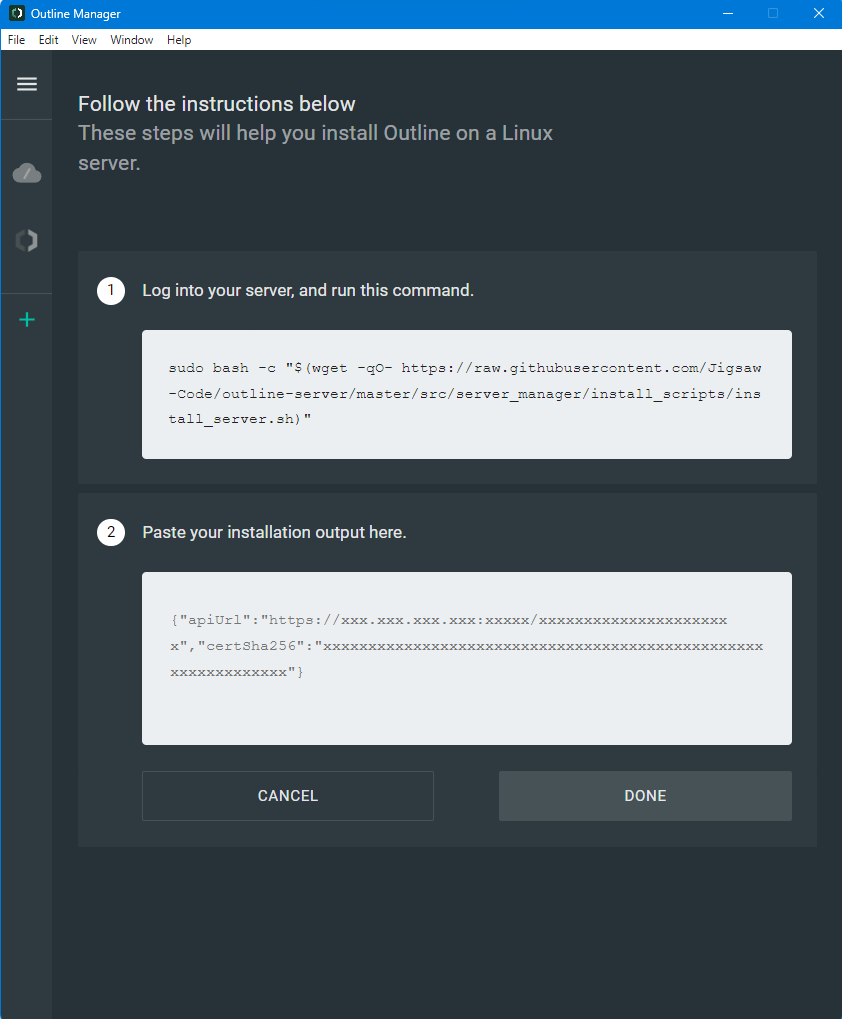The width and height of the screenshot is (842, 1019).
Task: Click the step 1 numbered circle
Action: click(111, 290)
